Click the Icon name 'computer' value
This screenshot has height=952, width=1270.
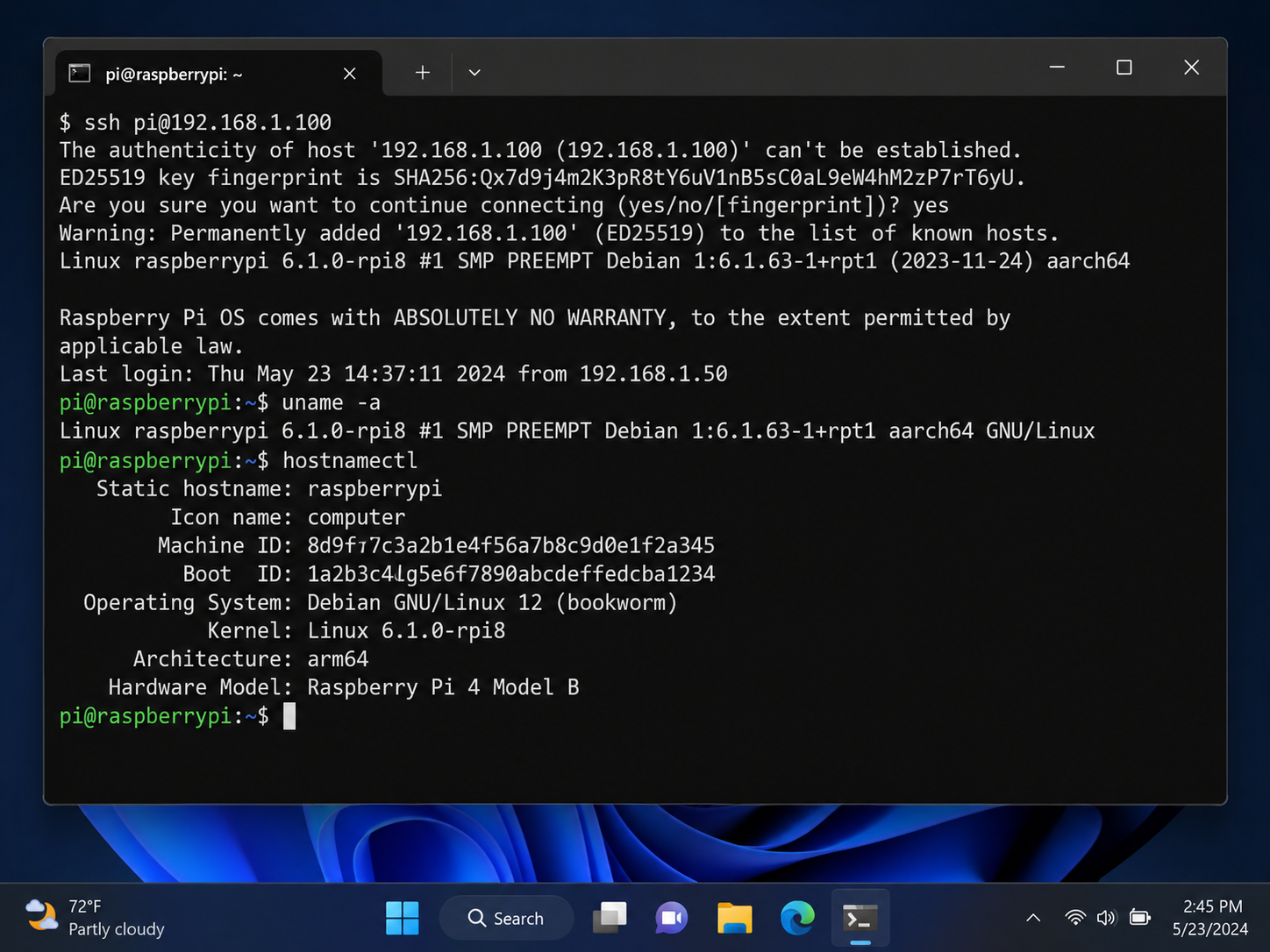click(x=356, y=517)
